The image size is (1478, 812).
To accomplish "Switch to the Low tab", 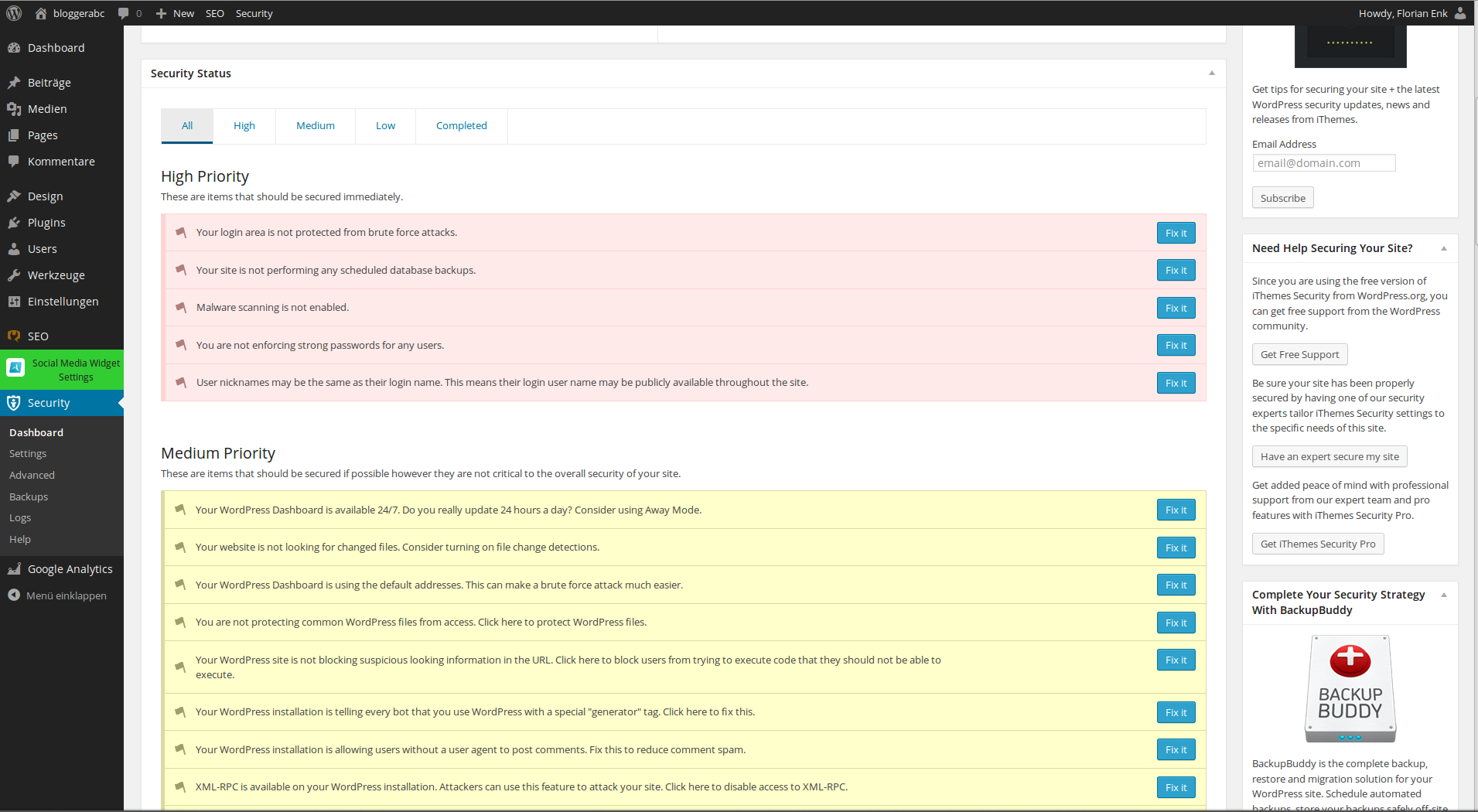I will pos(385,126).
